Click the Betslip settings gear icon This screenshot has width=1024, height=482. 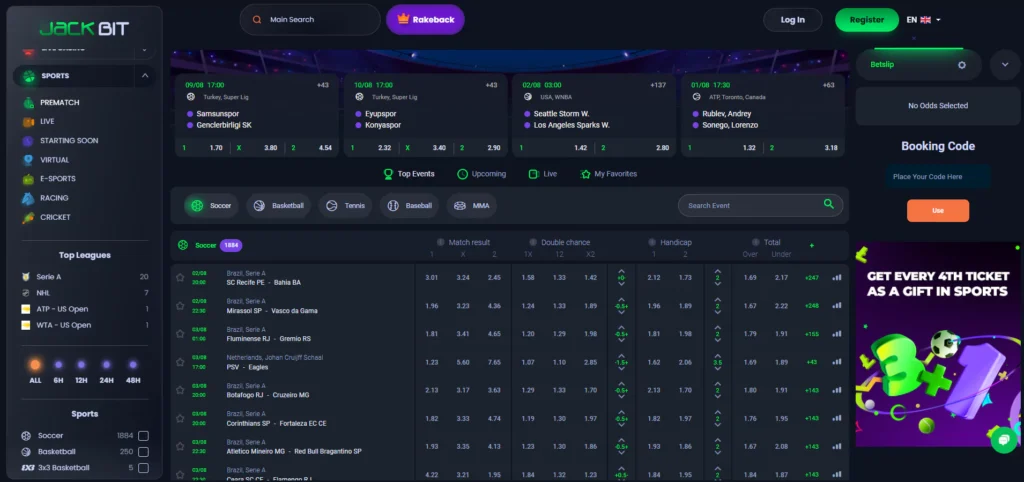click(x=961, y=65)
